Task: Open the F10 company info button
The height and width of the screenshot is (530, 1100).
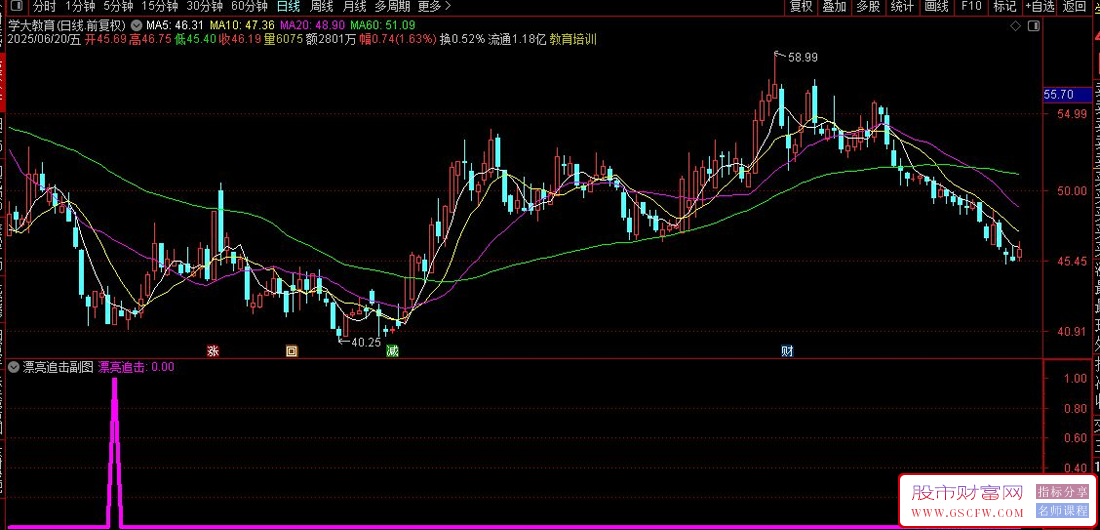Action: point(972,7)
